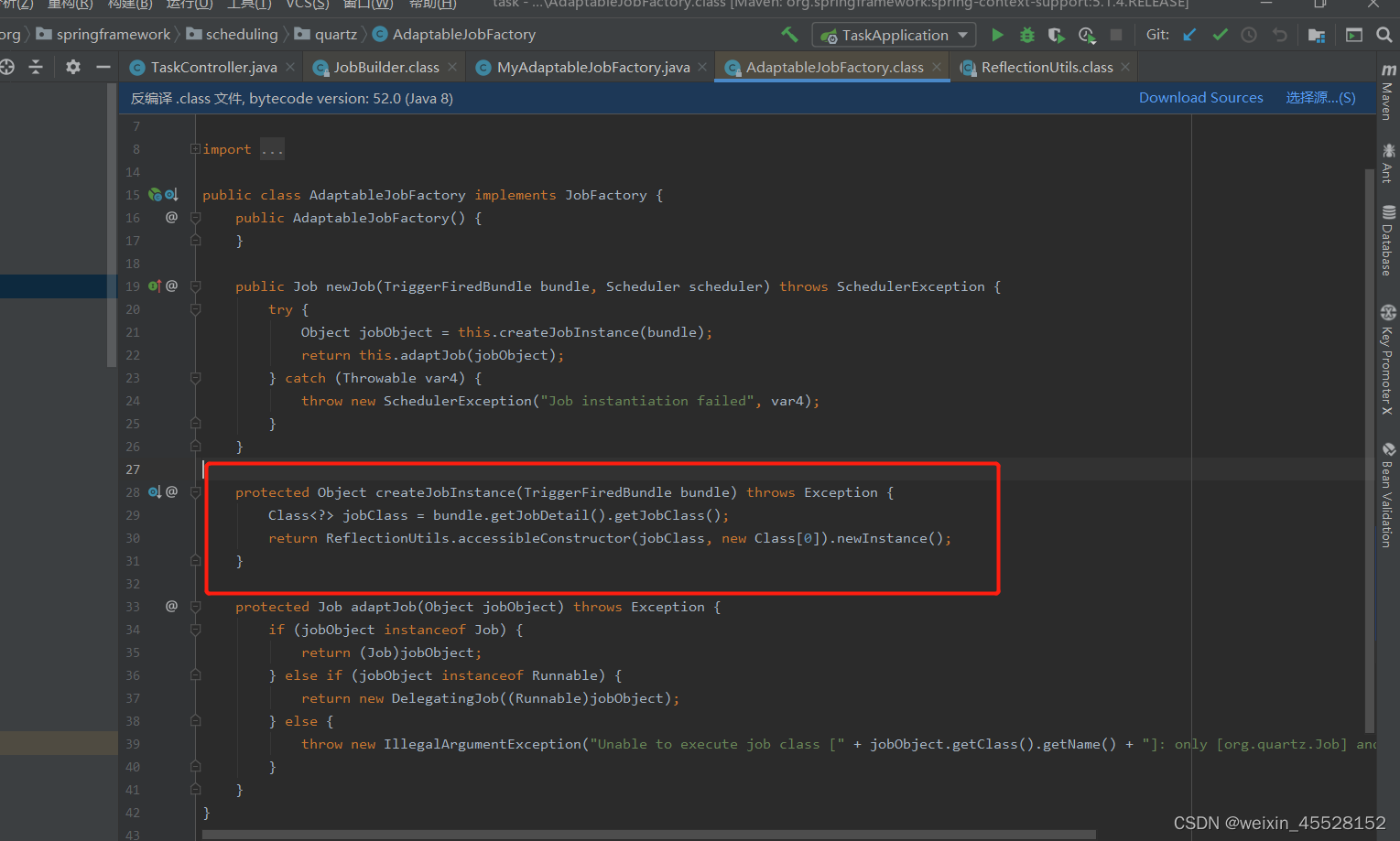Show Git history clock icon

(1249, 35)
